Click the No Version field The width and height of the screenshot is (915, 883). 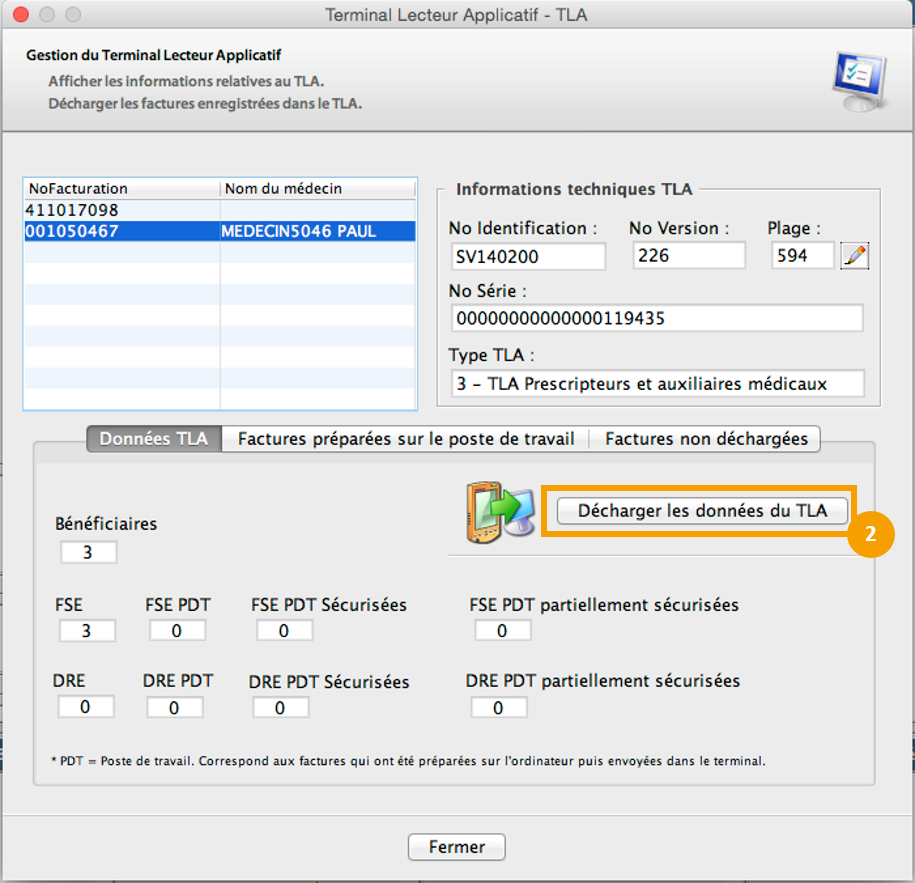pyautogui.click(x=688, y=256)
